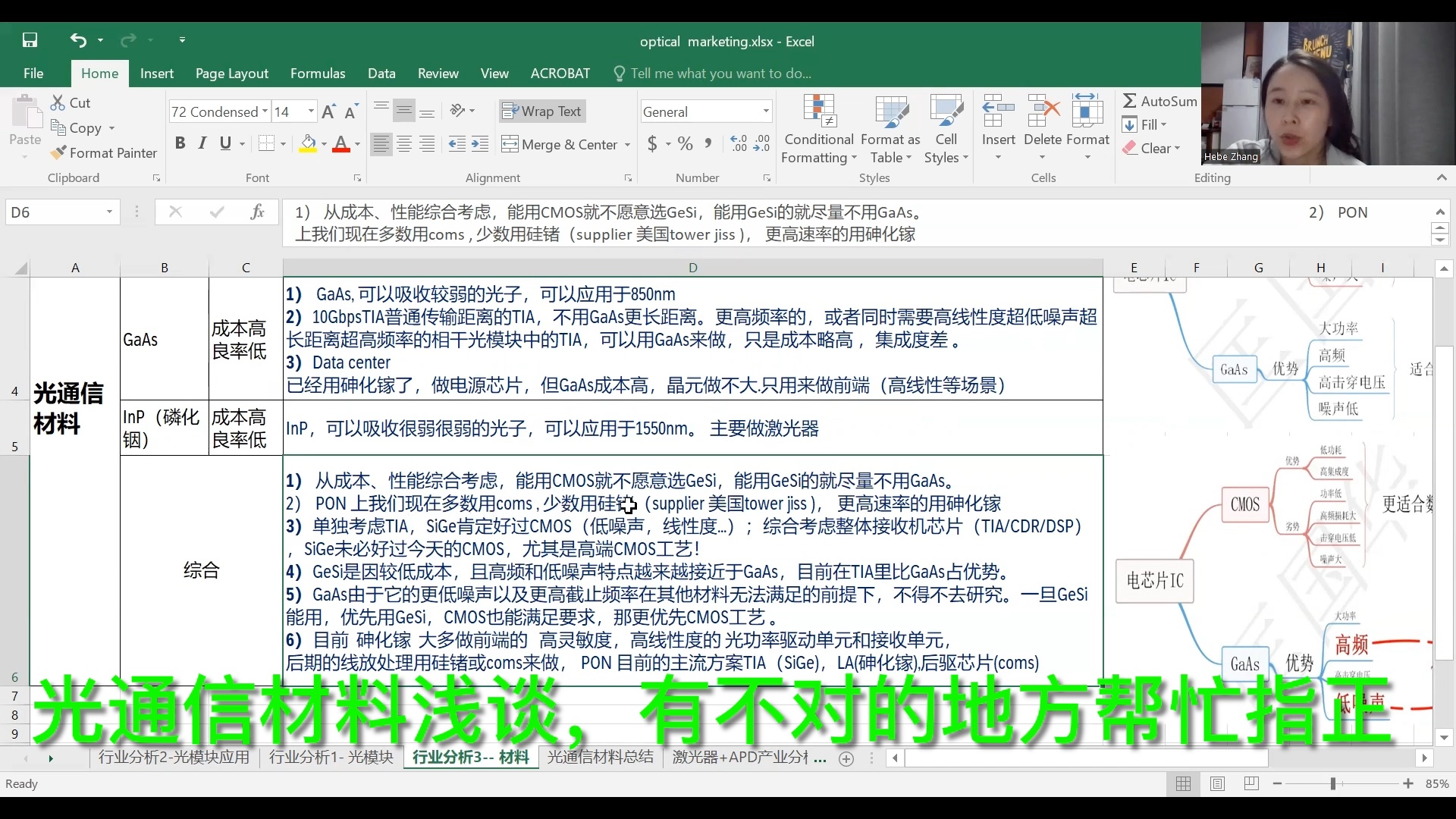Decrease font size with the small A icon
Image resolution: width=1456 pixels, height=819 pixels.
(350, 111)
